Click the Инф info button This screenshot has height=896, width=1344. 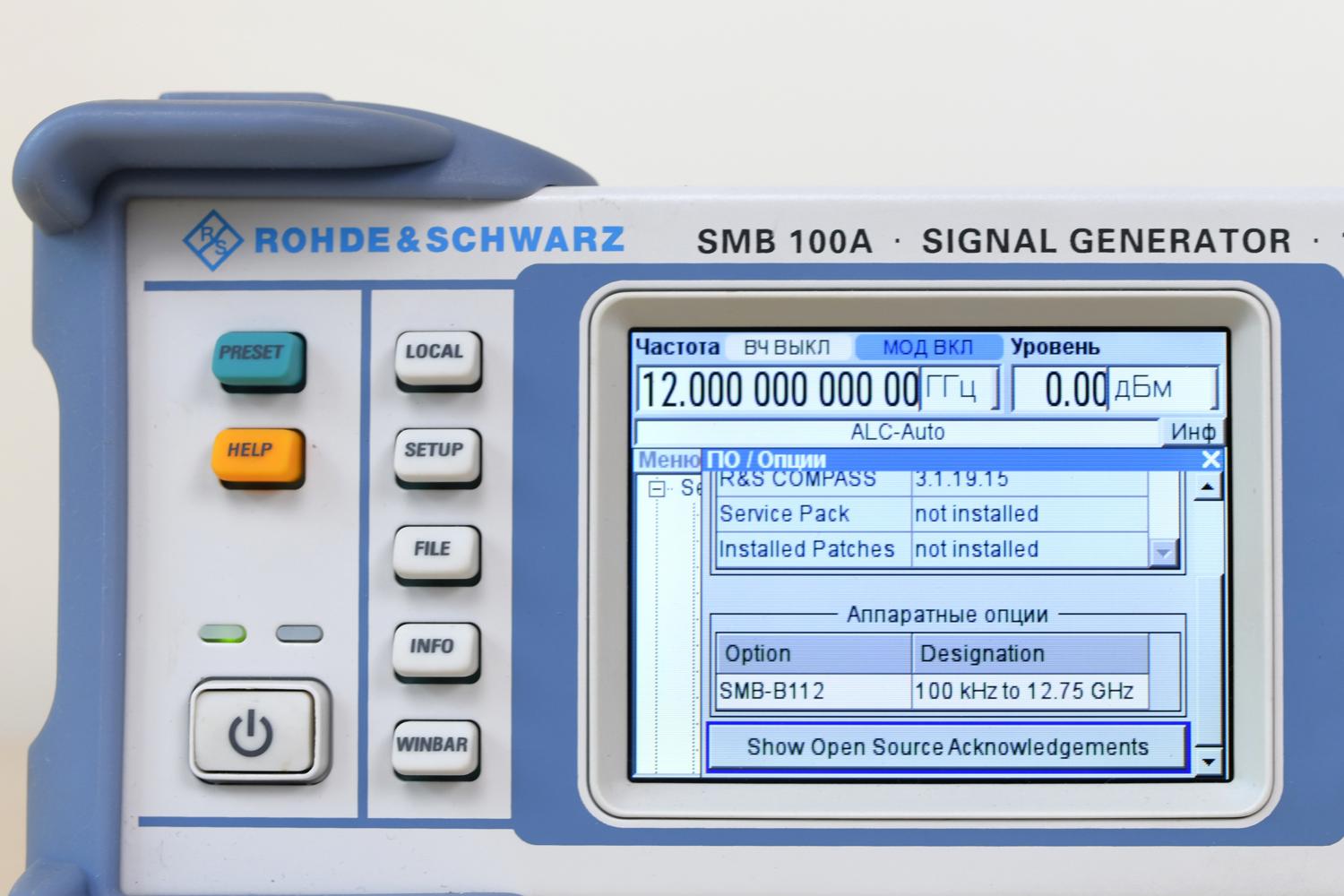click(1193, 432)
